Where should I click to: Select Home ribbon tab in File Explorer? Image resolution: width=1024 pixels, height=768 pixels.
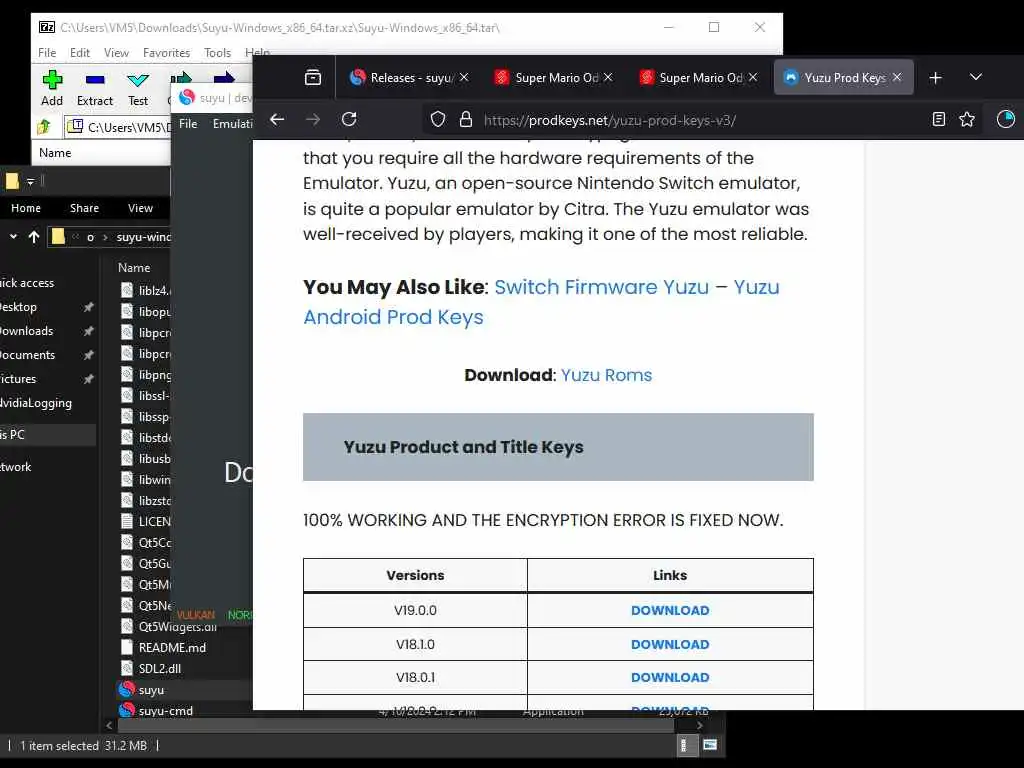click(26, 208)
